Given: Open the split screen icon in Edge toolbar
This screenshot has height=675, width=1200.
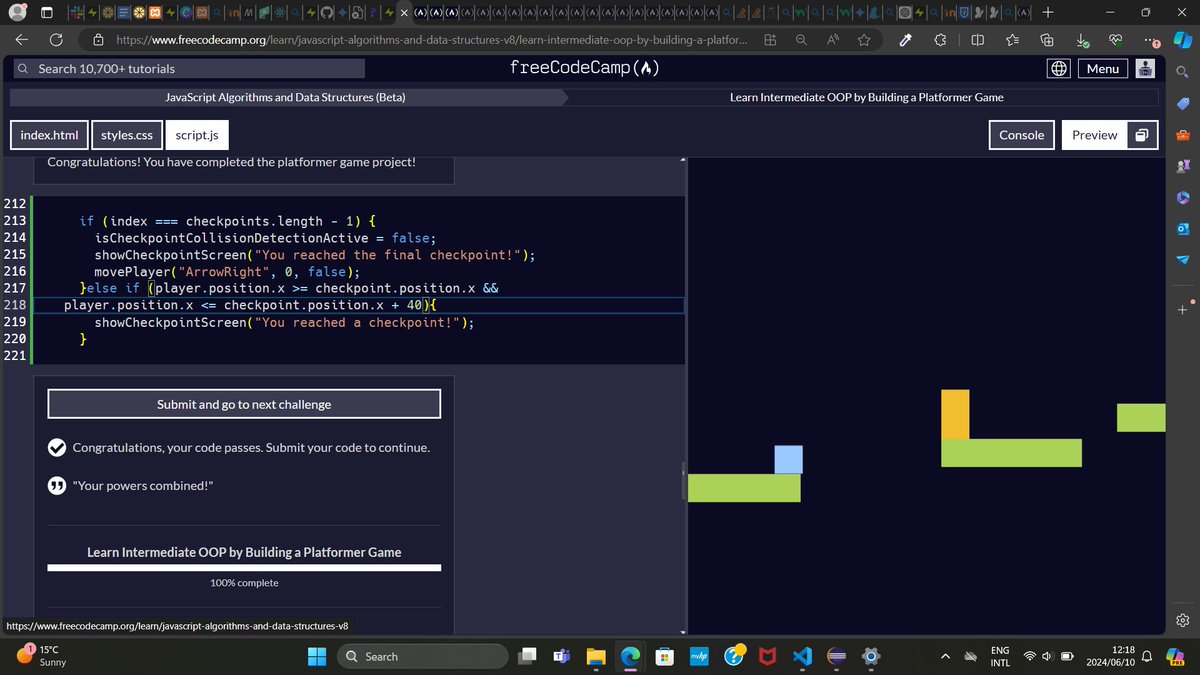Looking at the screenshot, I should click(978, 40).
